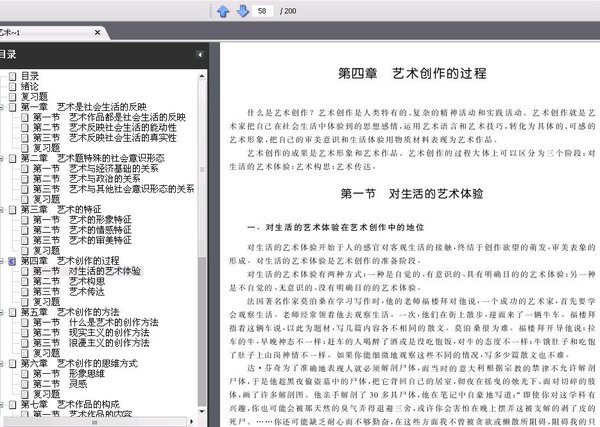The height and width of the screenshot is (427, 600).
Task: Select 第四章 艺术创作的过程 bookmark
Action: [x=70, y=261]
